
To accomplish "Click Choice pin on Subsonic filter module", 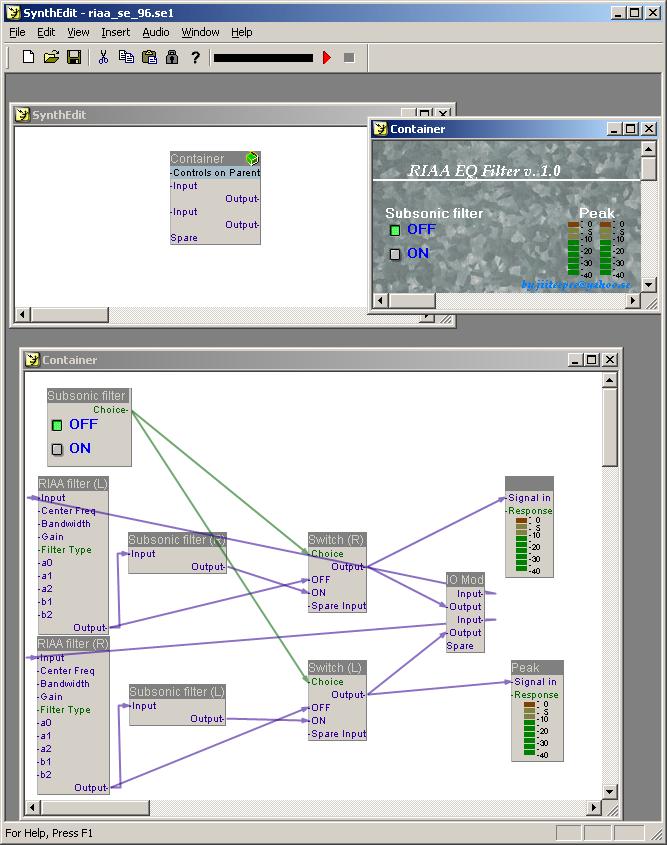I will (x=111, y=410).
